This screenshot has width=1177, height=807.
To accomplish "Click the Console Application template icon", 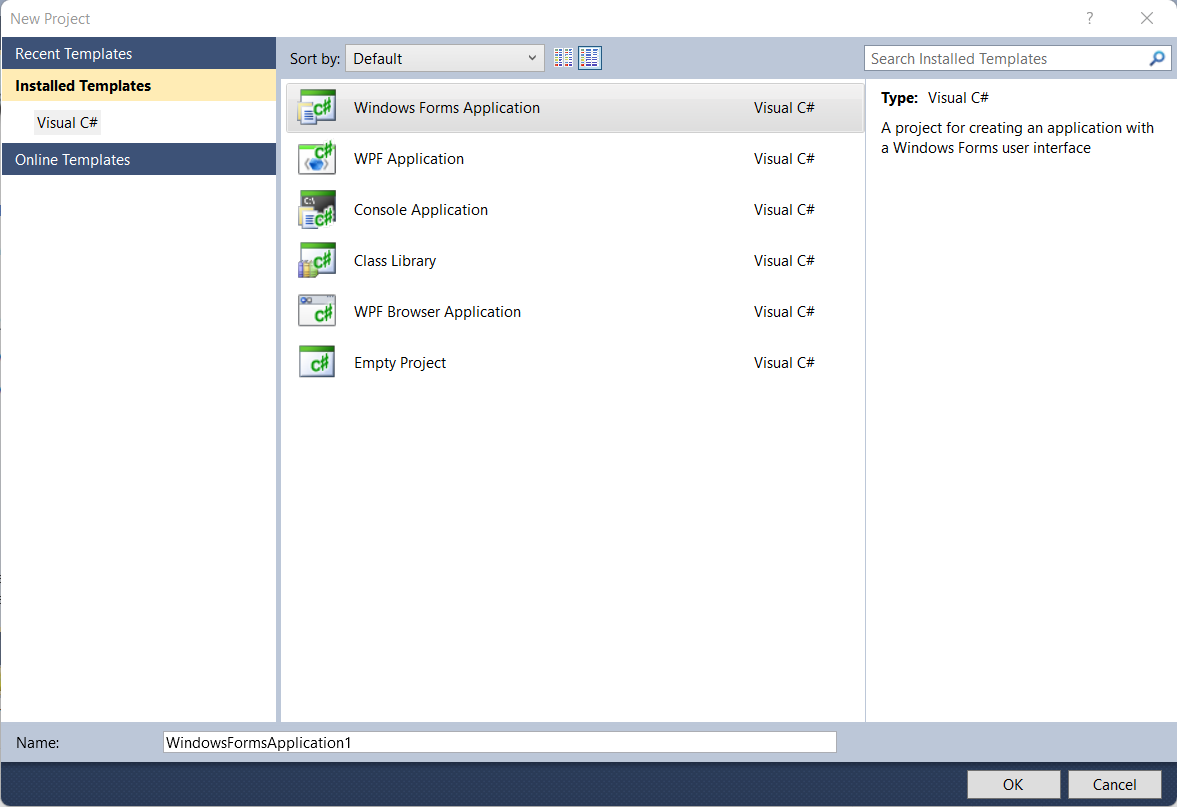I will (x=317, y=209).
